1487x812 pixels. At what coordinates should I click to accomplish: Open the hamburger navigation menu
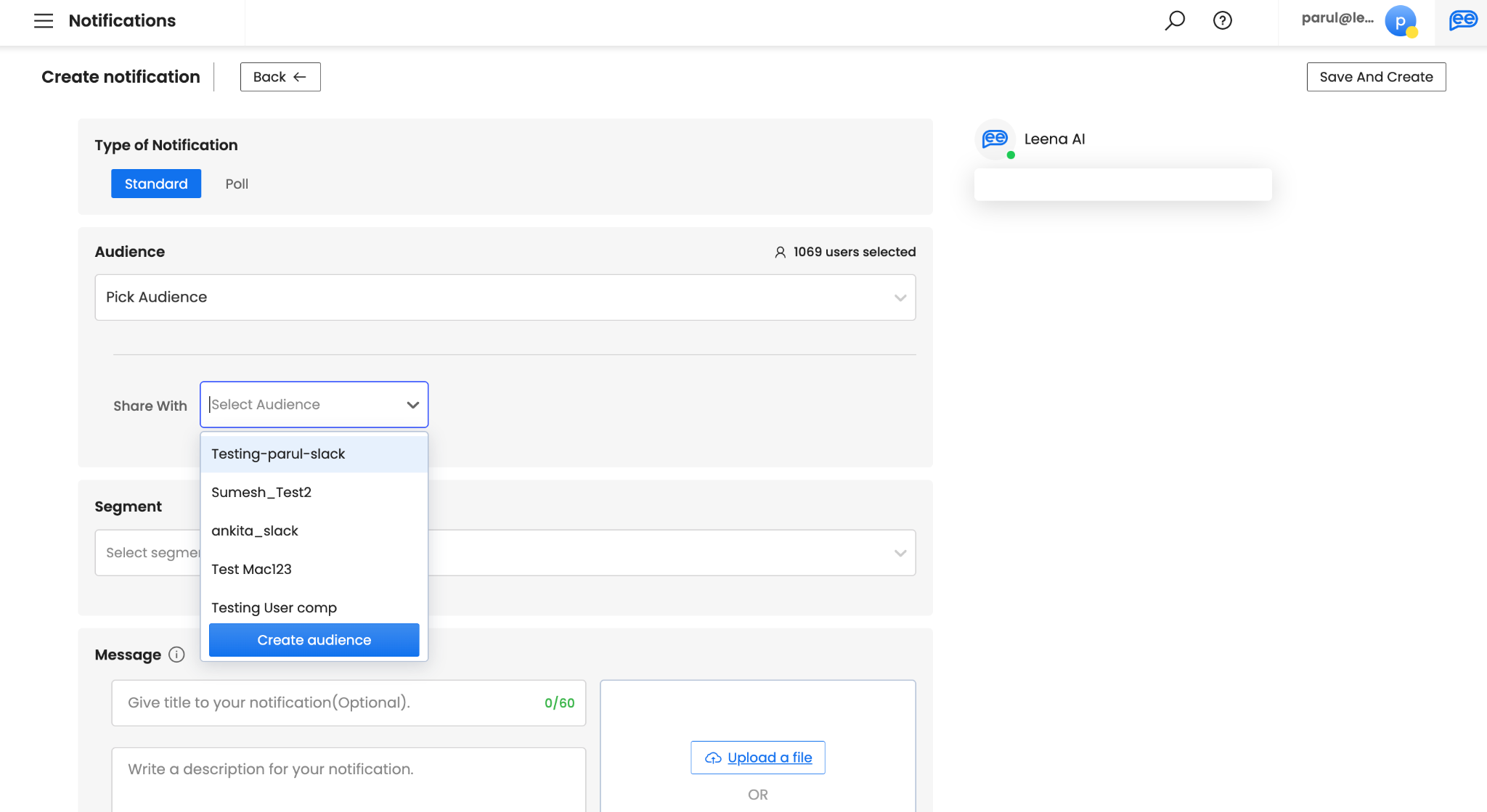point(44,20)
